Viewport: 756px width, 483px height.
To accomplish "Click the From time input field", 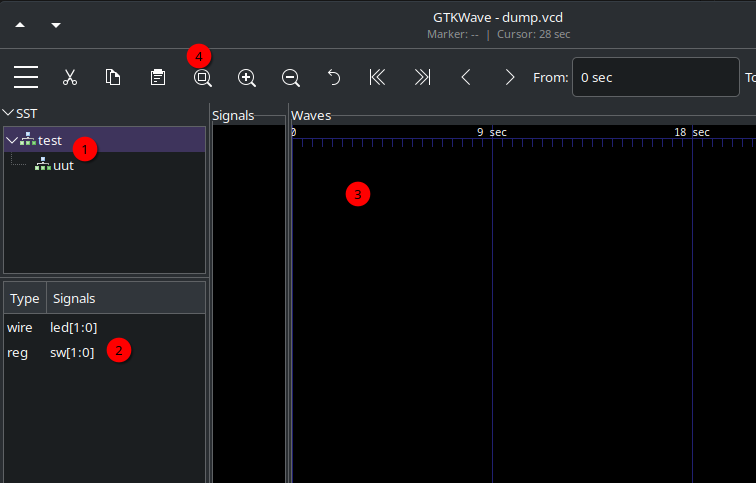I will [x=655, y=77].
